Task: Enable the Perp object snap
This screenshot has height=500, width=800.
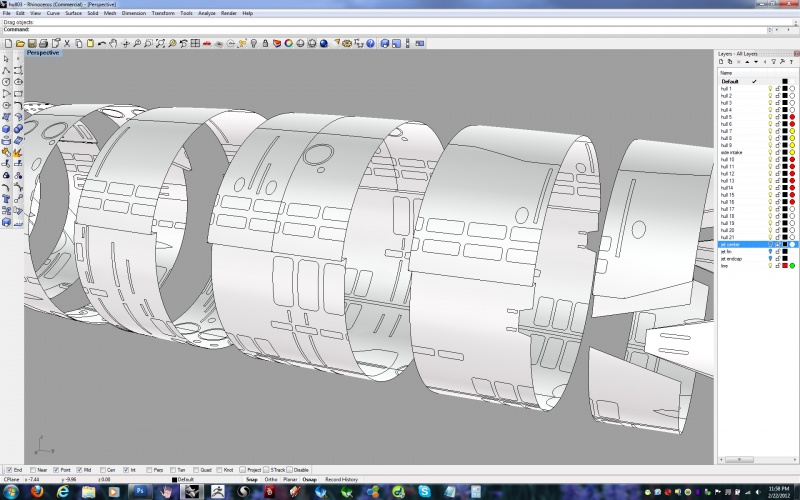Action: (149, 470)
